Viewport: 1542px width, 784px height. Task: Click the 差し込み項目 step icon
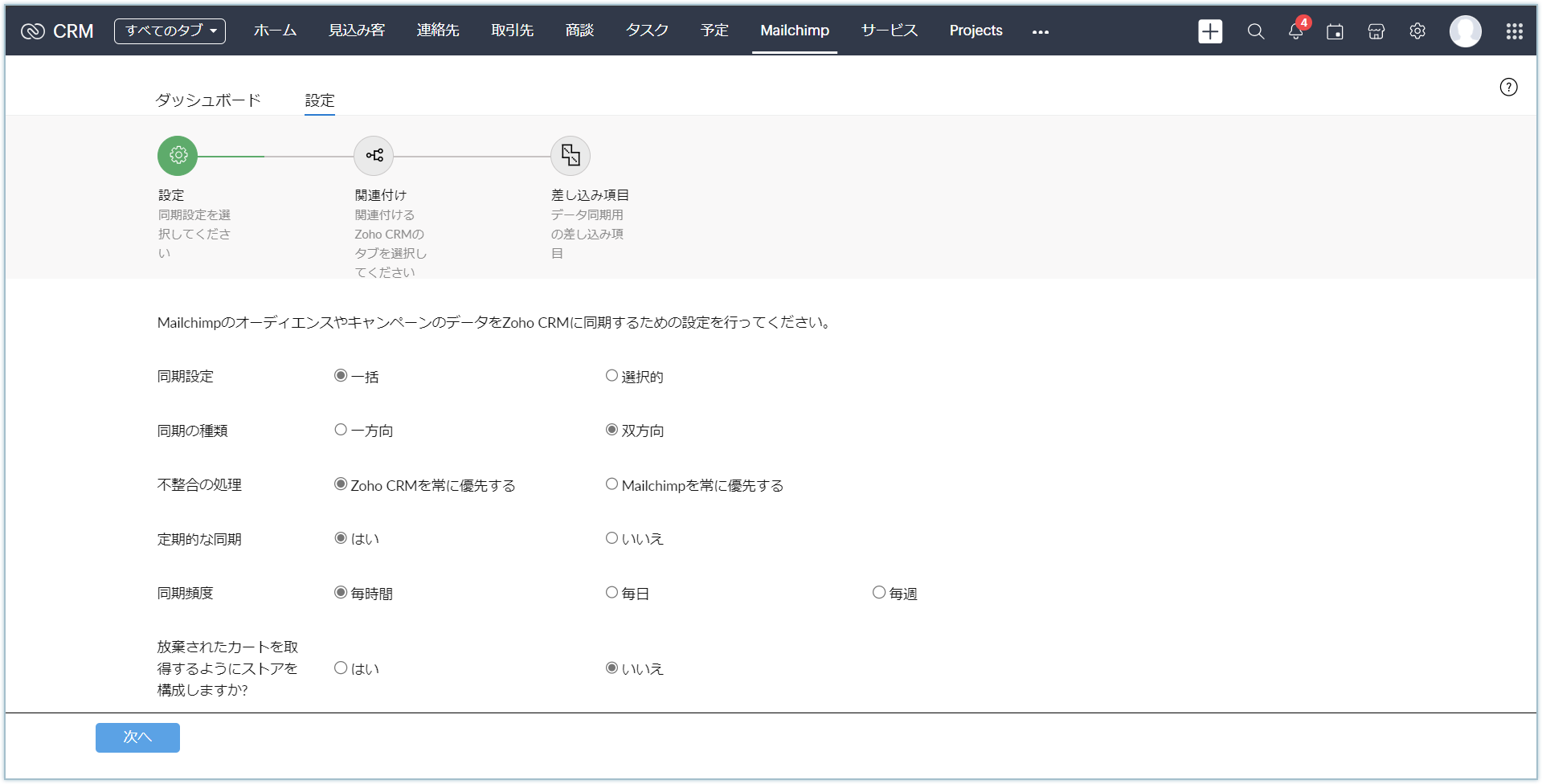coord(571,156)
